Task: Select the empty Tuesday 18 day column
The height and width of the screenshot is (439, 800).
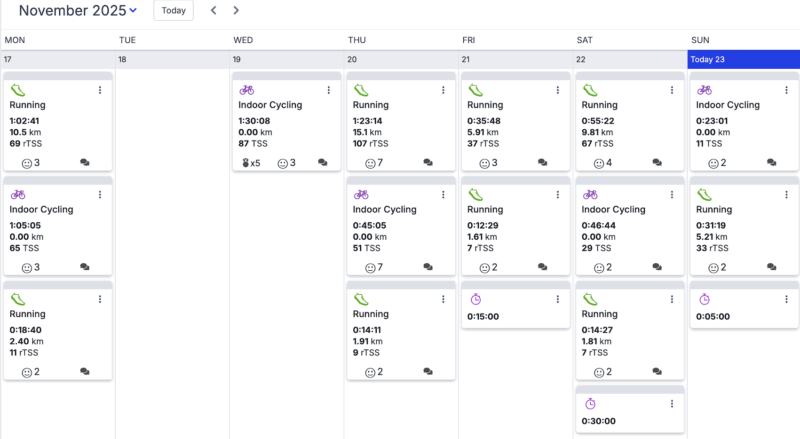Action: click(x=172, y=250)
